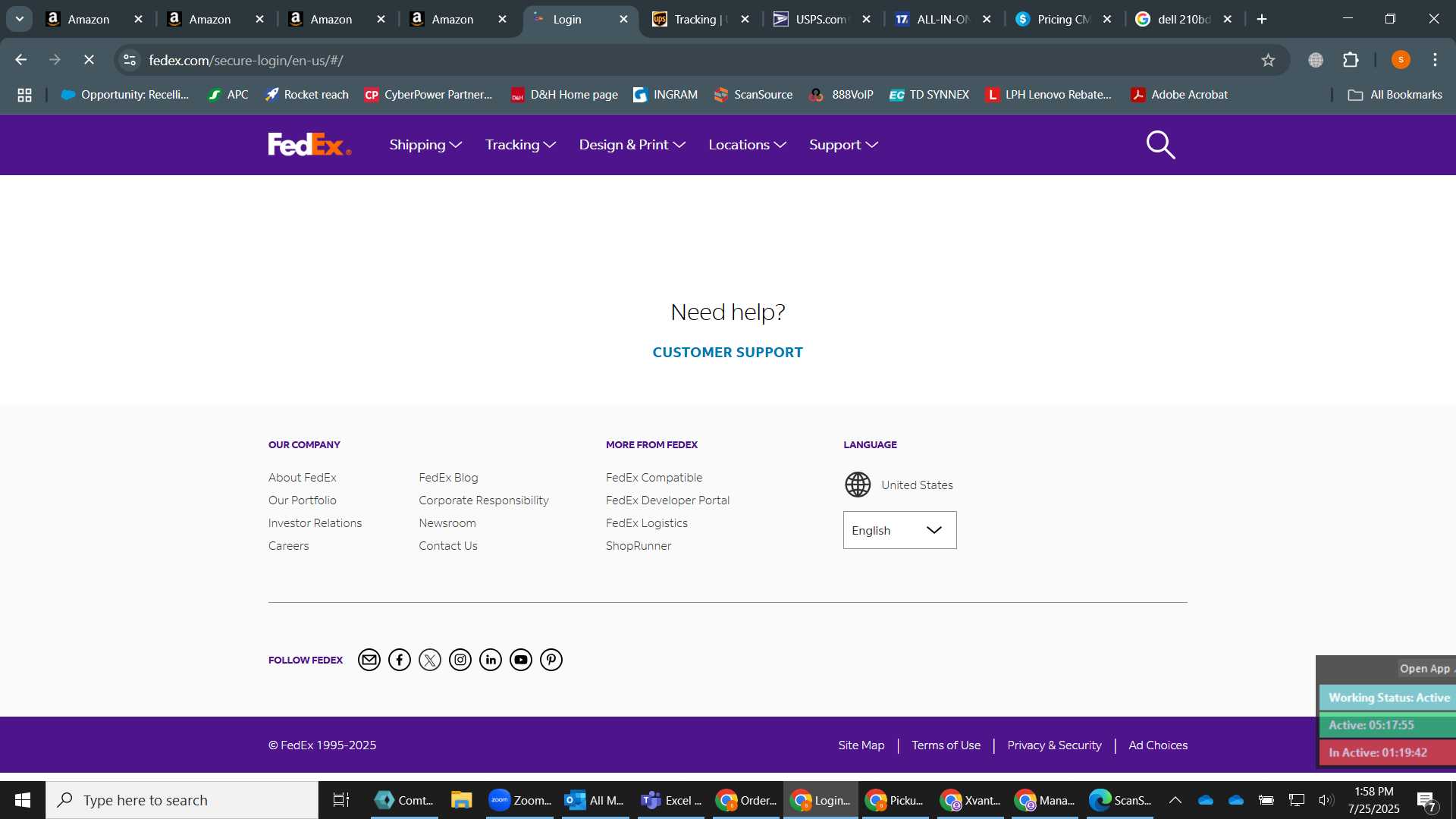Image resolution: width=1456 pixels, height=819 pixels.
Task: Visit FedEx X (Twitter) icon
Action: (430, 660)
